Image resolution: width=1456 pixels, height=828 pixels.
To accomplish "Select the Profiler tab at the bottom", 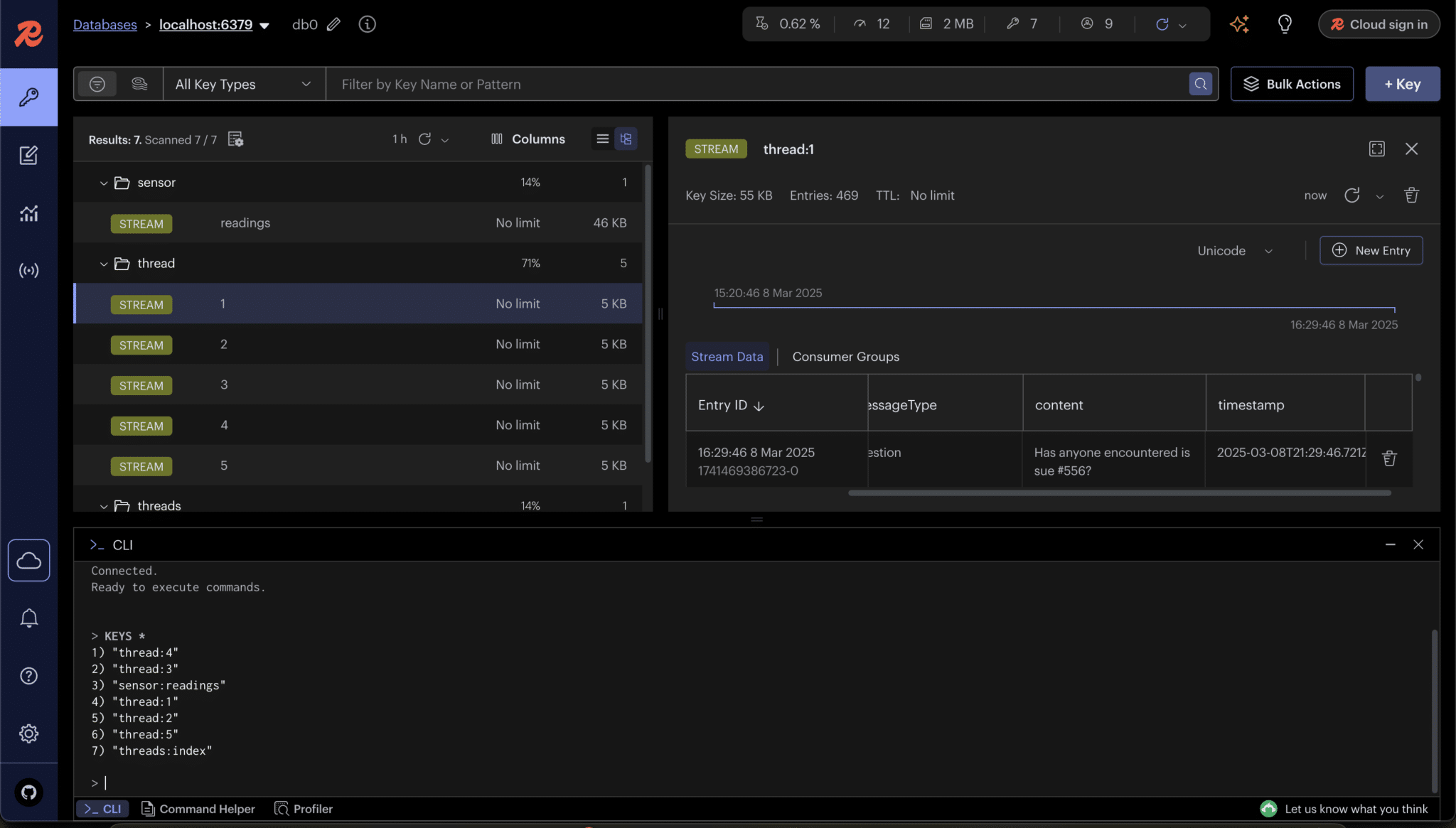I will click(304, 808).
